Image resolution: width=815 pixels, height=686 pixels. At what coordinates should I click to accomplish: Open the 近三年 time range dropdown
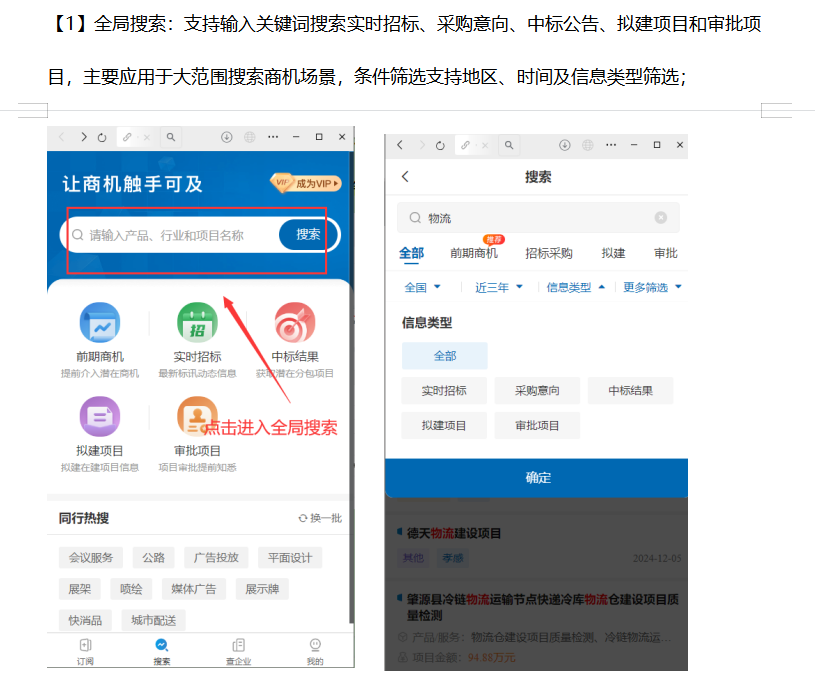(x=498, y=287)
